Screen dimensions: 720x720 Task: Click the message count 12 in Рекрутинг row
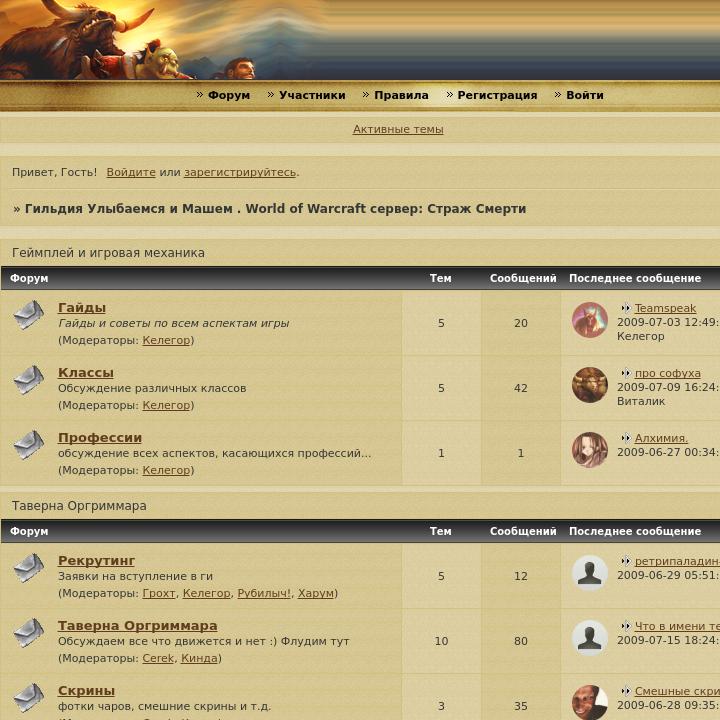(521, 576)
